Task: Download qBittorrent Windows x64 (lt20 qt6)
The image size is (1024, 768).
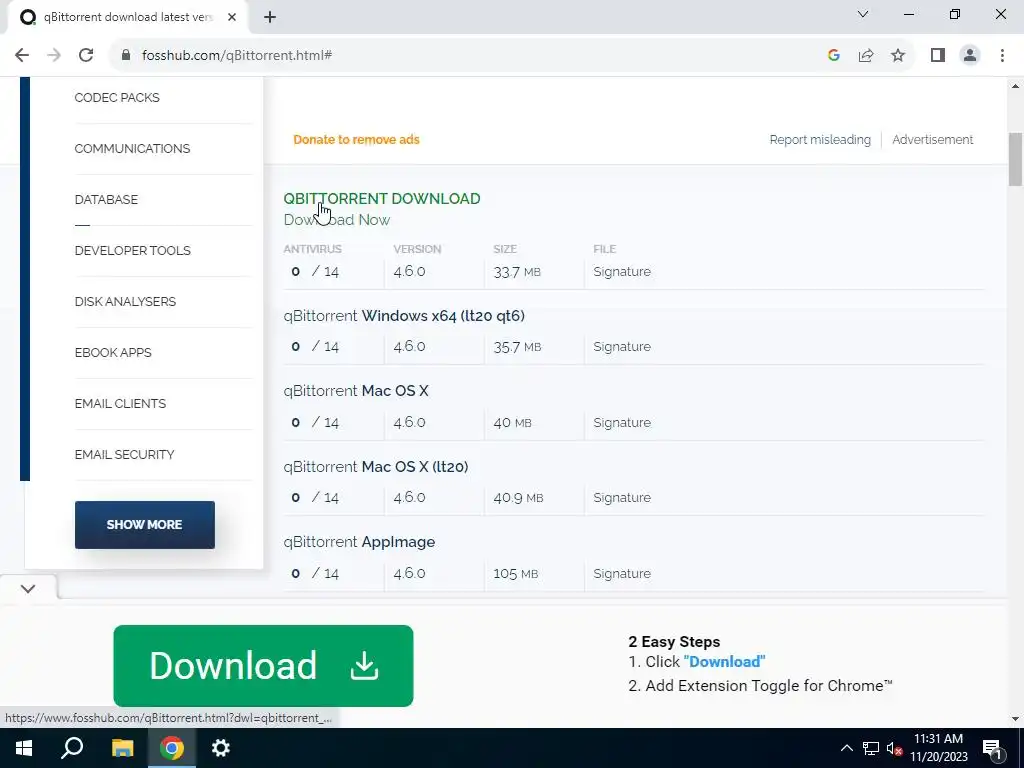Action: pyautogui.click(x=404, y=316)
